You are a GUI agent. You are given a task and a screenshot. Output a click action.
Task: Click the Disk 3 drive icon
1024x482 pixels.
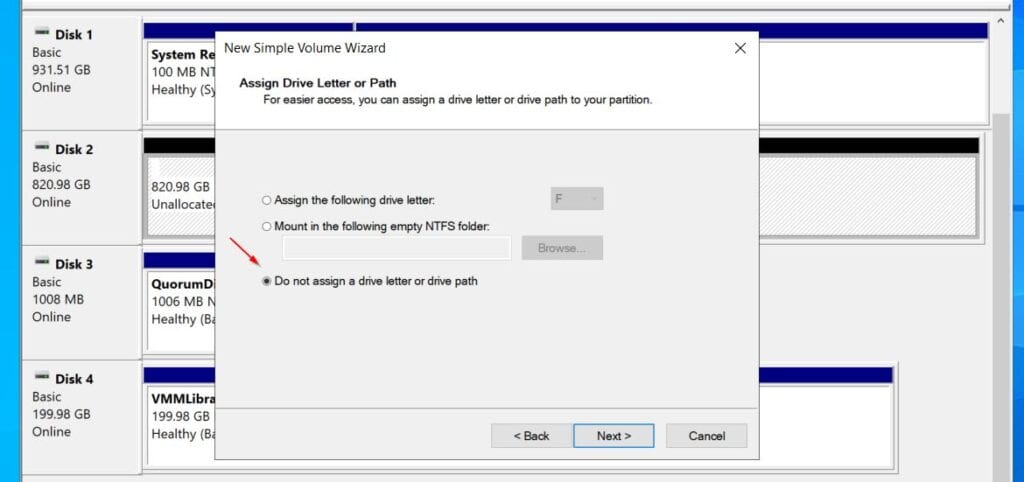tap(42, 262)
